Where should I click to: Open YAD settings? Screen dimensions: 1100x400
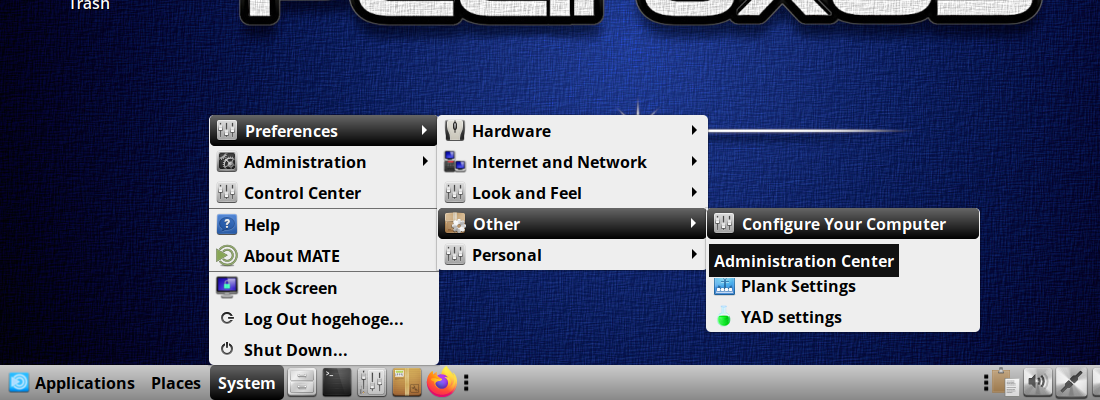pos(843,317)
